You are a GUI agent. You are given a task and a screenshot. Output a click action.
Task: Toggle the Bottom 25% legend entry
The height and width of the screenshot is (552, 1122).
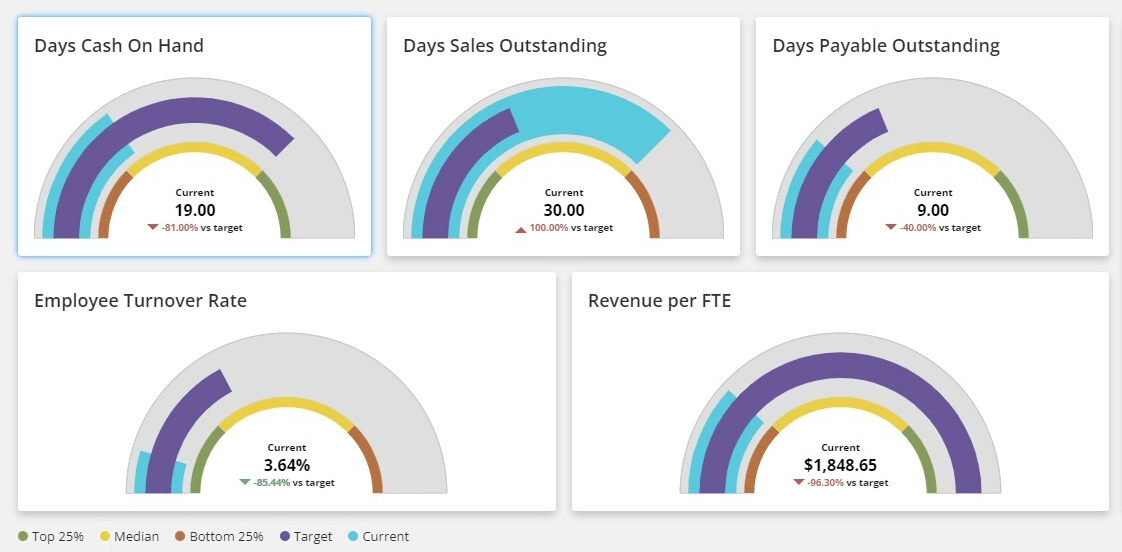pos(219,536)
